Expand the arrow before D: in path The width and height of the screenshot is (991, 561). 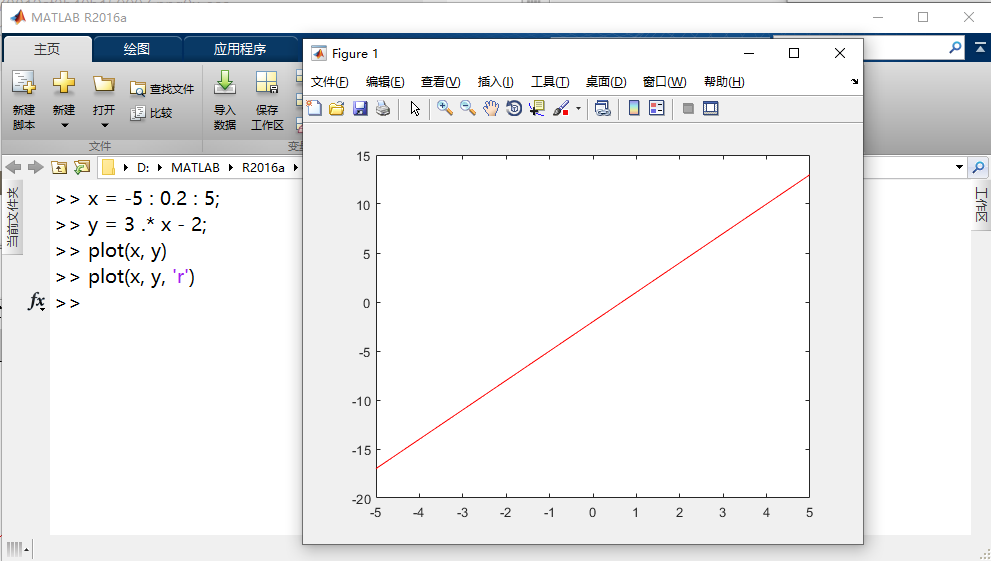125,167
